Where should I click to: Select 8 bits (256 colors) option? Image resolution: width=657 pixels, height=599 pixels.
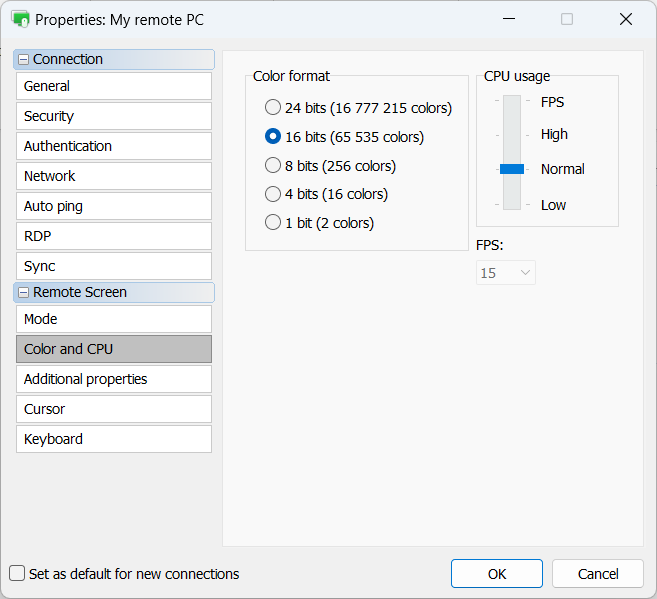(273, 166)
